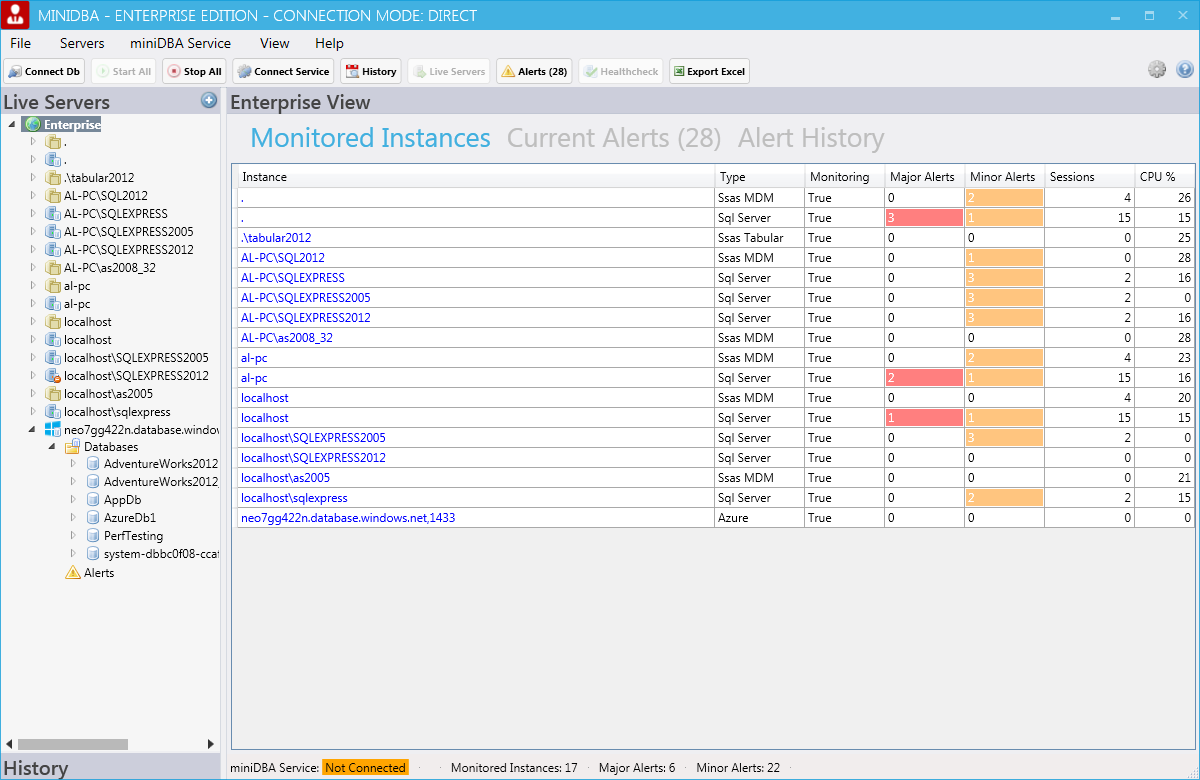
Task: Expand localhost\sqlexpress in the Live Servers tree
Action: pyautogui.click(x=33, y=411)
